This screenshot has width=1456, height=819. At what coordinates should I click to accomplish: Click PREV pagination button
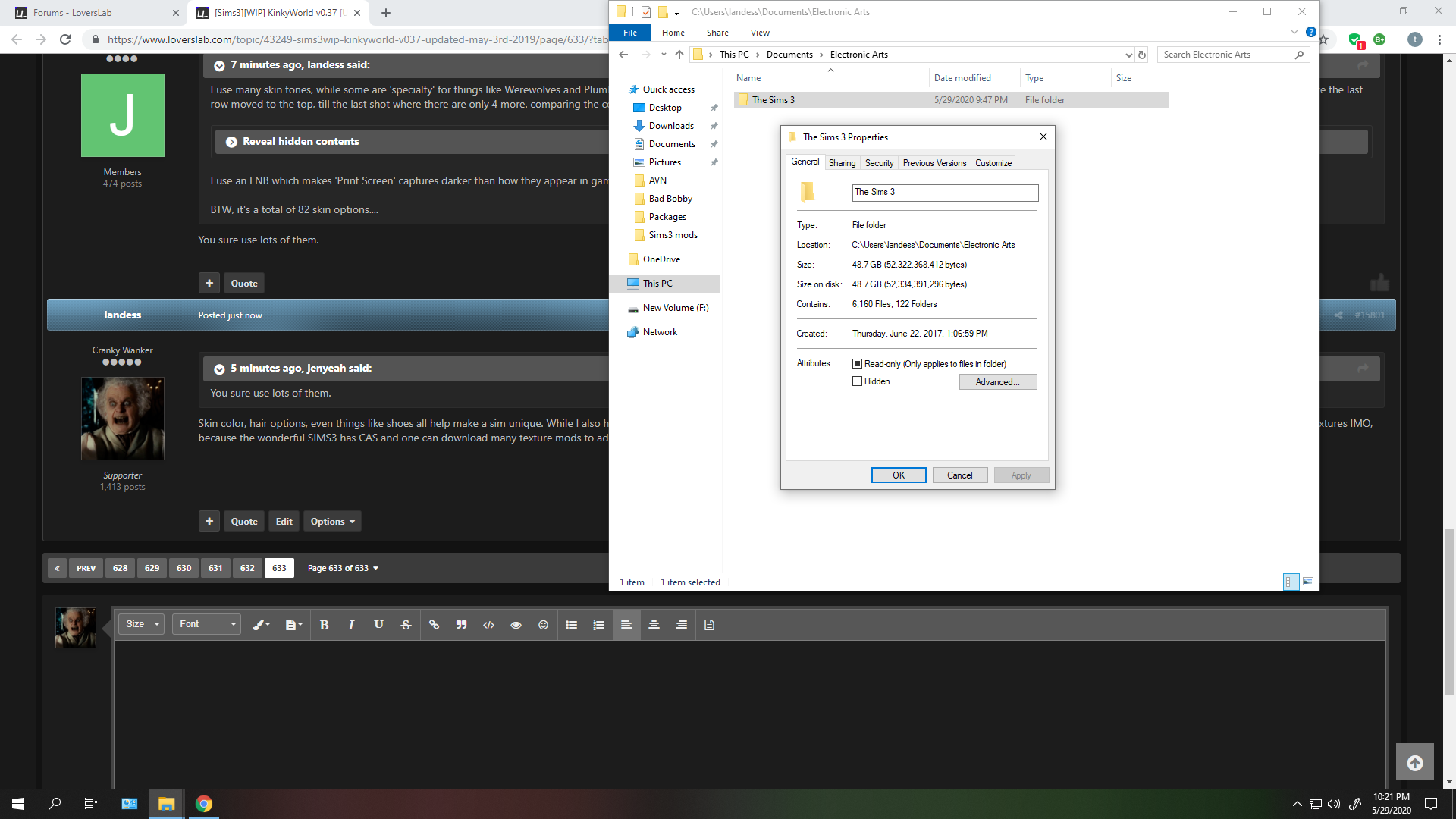point(86,568)
